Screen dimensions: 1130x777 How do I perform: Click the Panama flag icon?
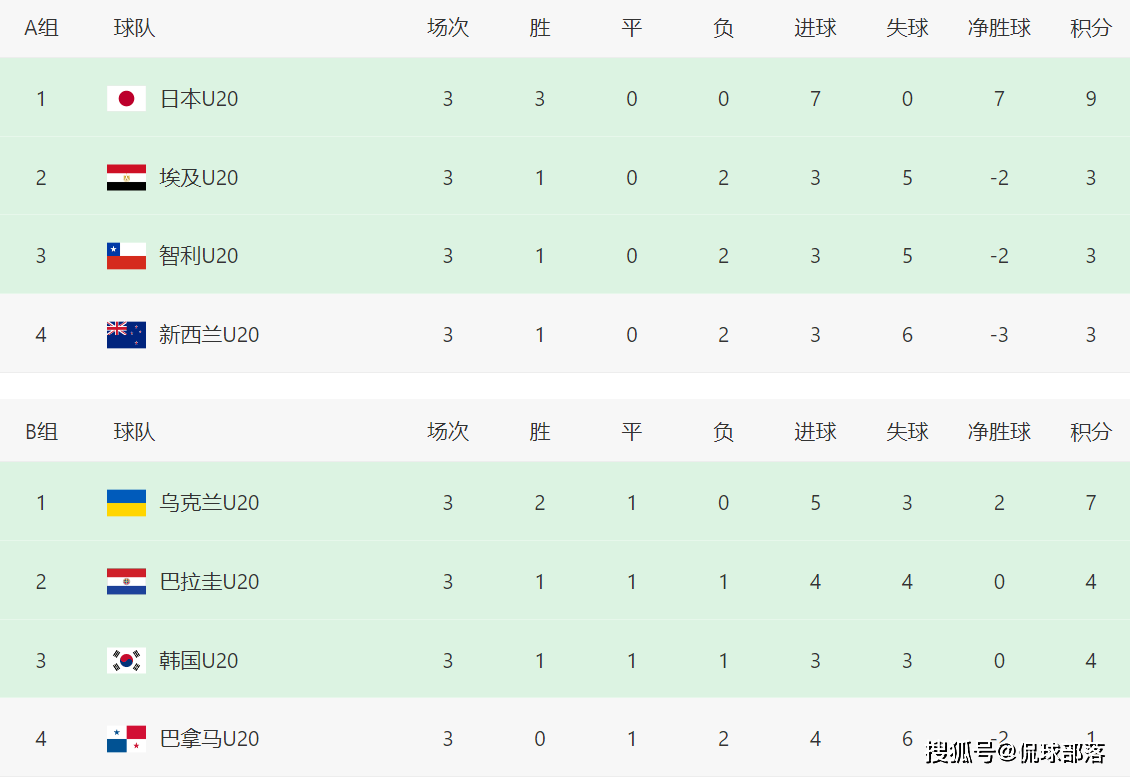[x=126, y=739]
